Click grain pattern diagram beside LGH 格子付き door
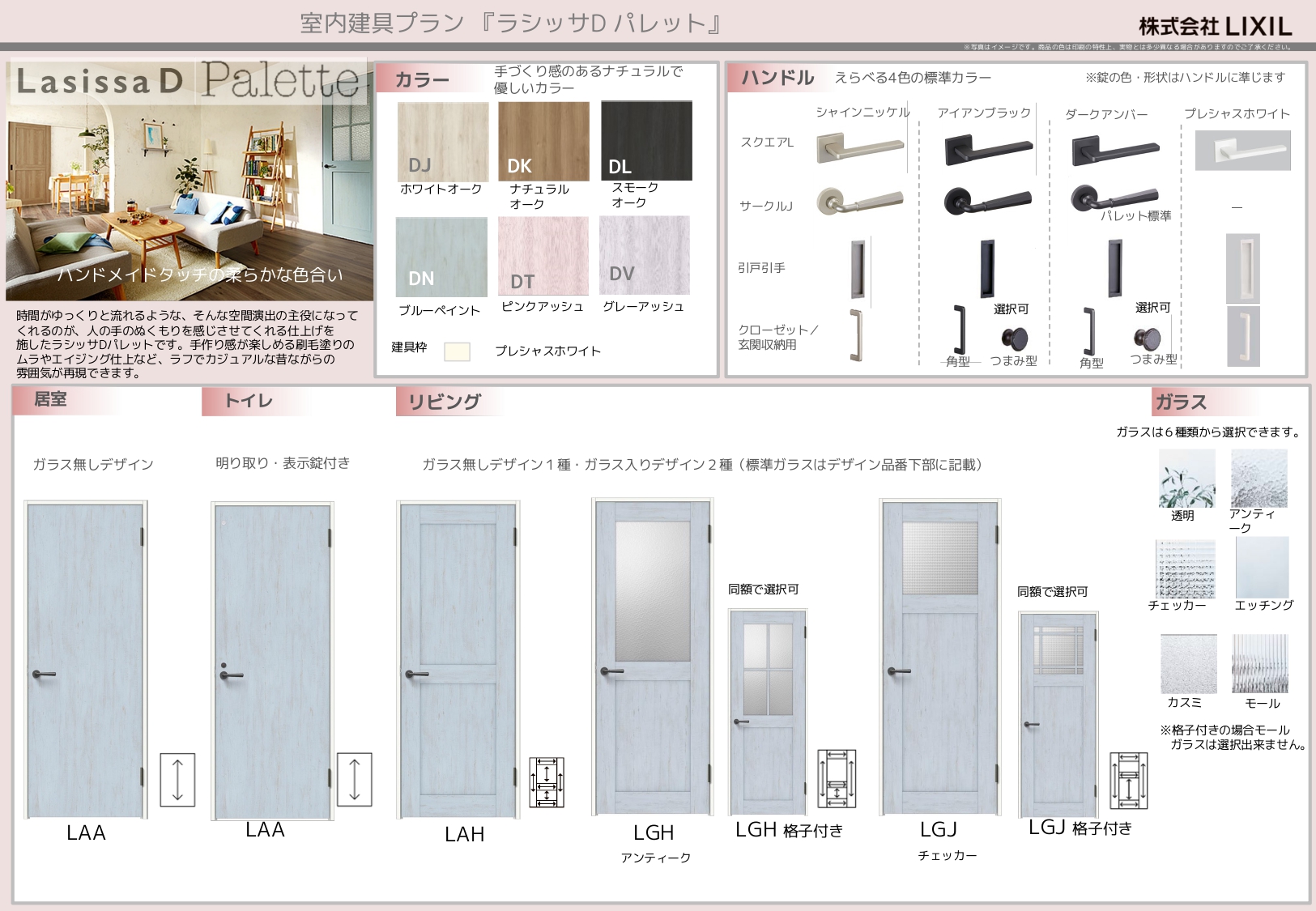Screen dimensions: 1316x911 pos(837,779)
